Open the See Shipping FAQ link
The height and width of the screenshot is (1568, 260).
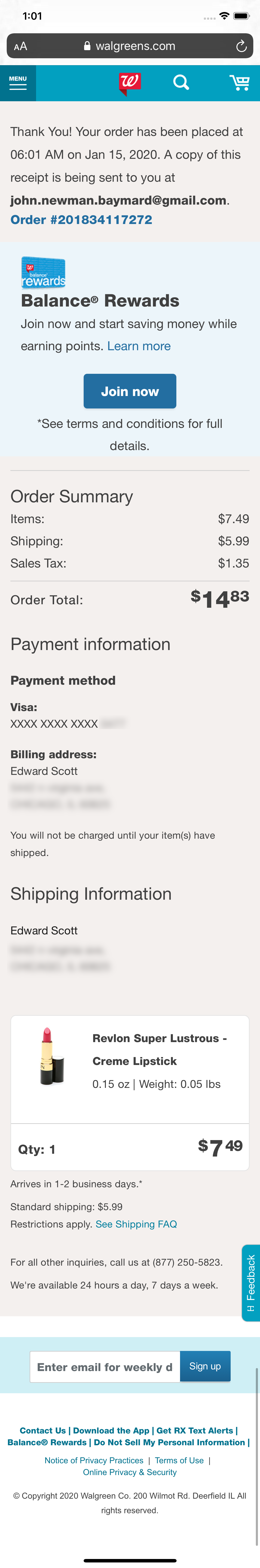136,1224
